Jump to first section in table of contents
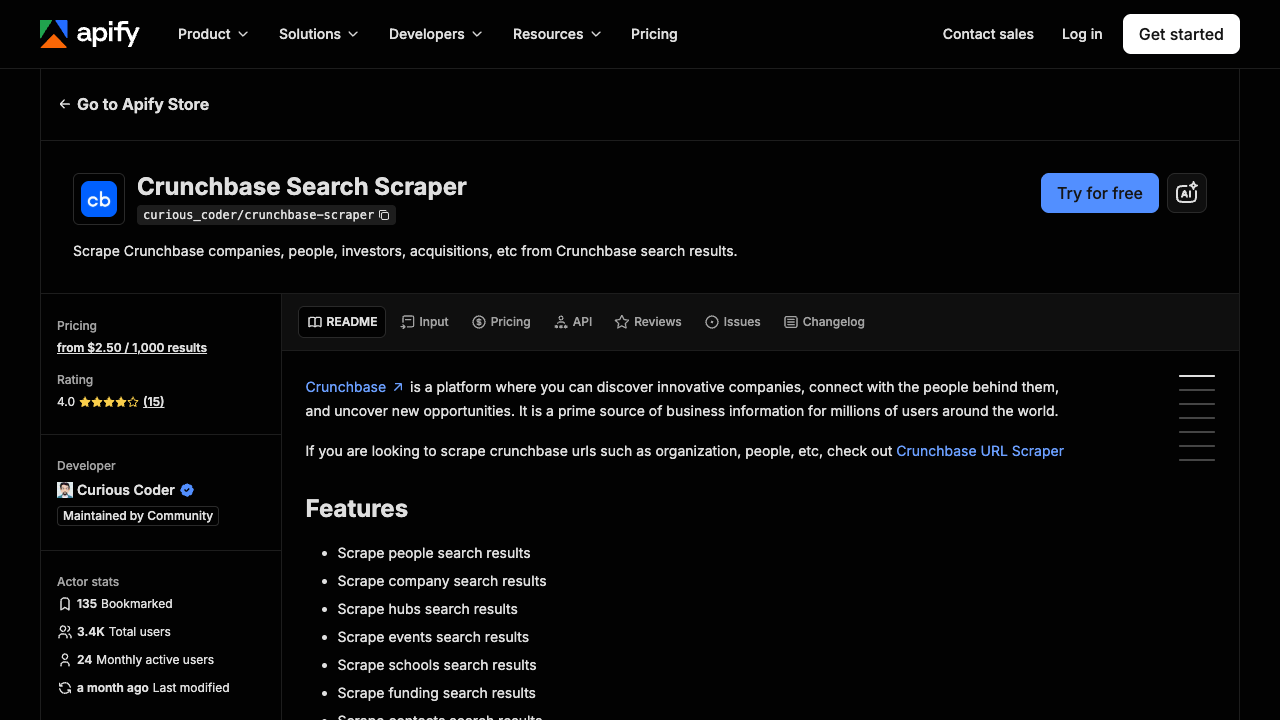Viewport: 1280px width, 720px height. [1197, 376]
